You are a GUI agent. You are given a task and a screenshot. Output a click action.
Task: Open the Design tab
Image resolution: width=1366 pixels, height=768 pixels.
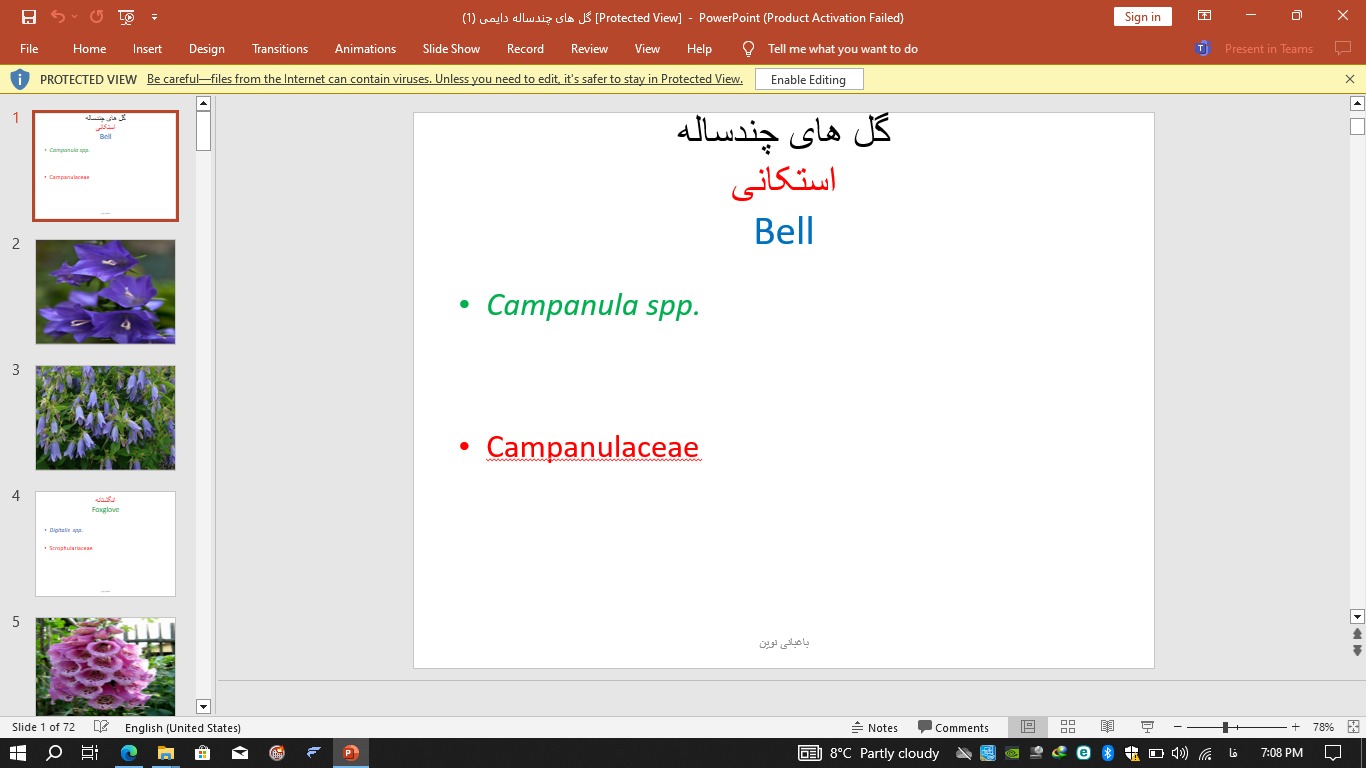click(206, 49)
